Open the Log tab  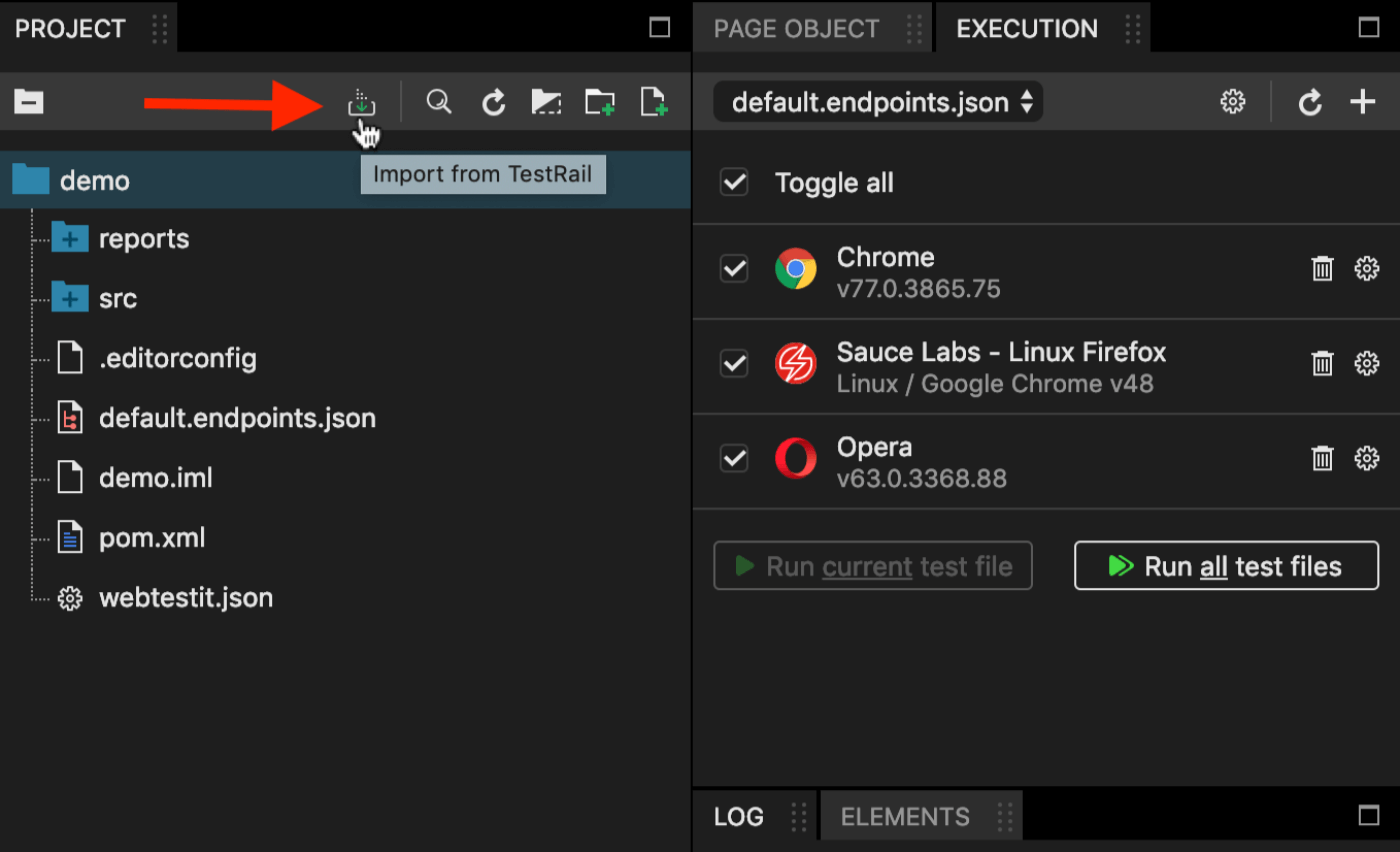(755, 817)
